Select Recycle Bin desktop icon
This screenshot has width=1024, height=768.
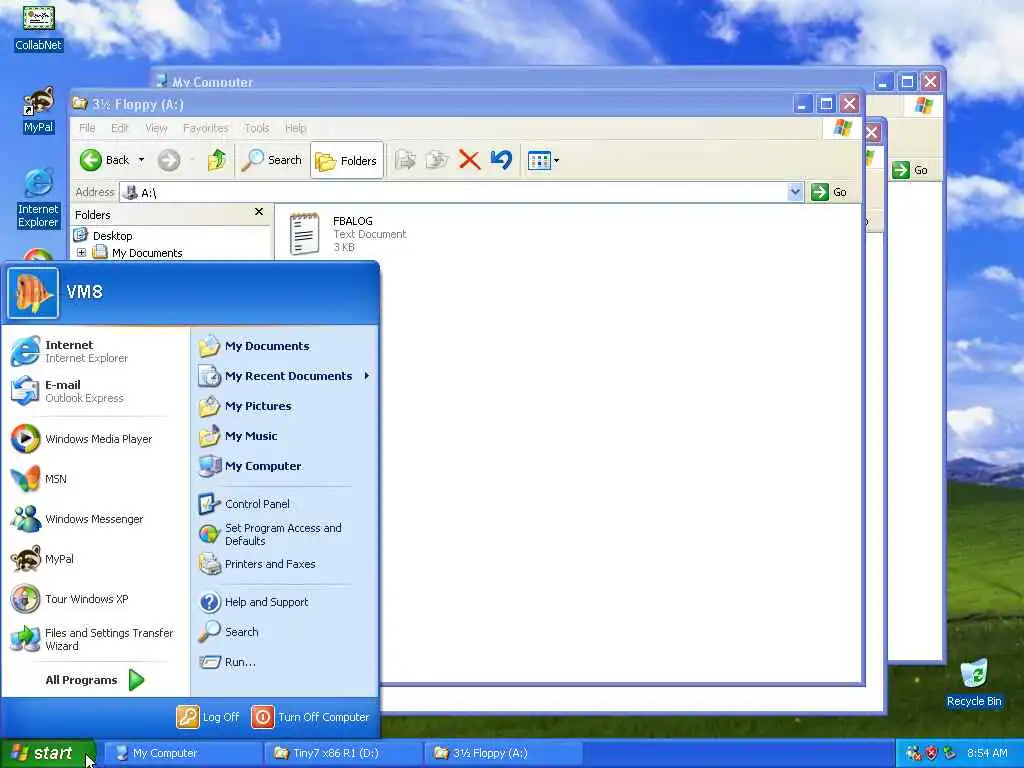(974, 683)
